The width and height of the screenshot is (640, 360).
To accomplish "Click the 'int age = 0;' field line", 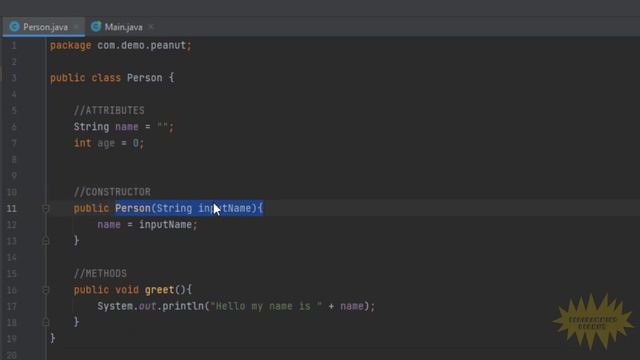I will 109,143.
